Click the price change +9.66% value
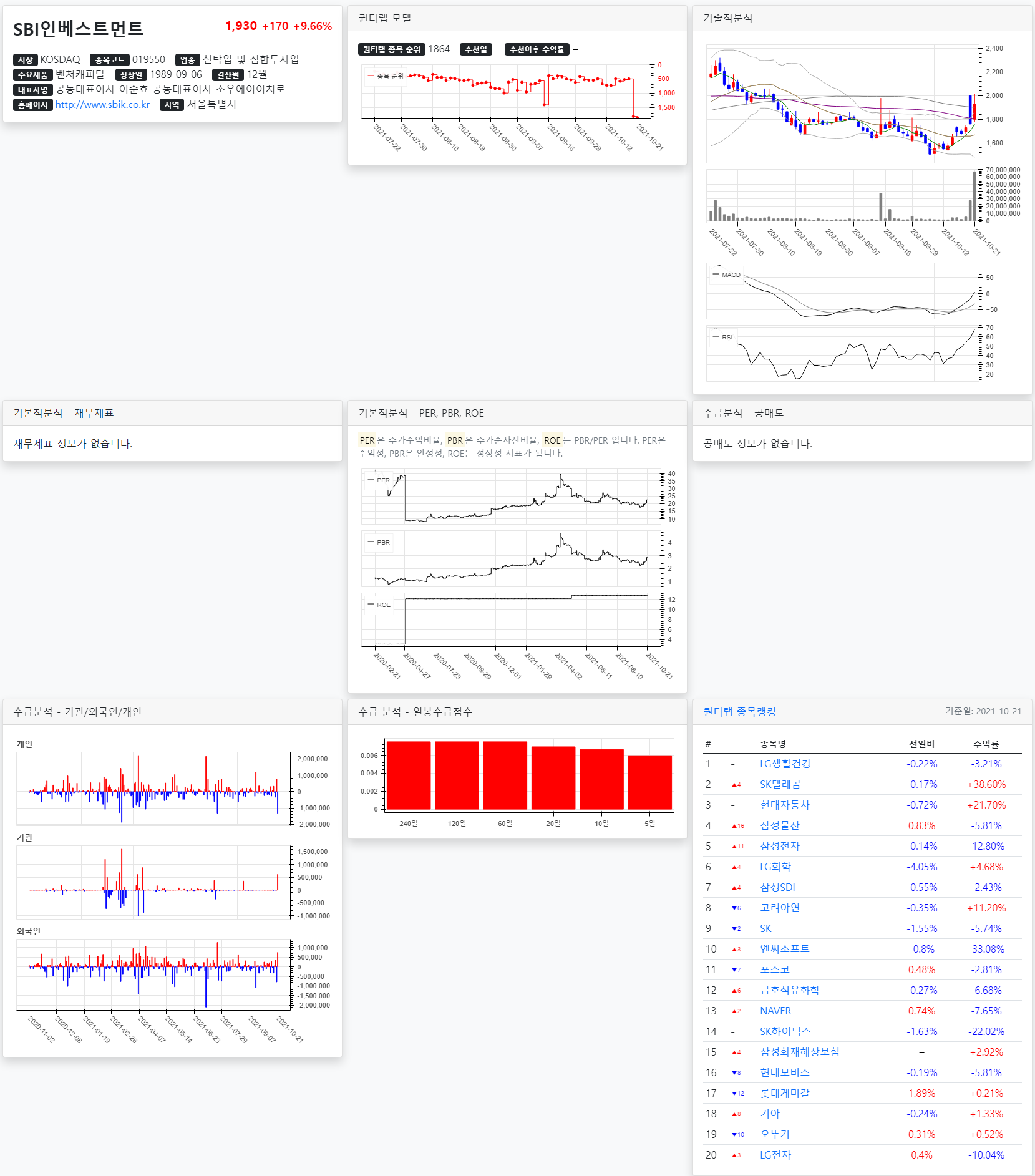The width and height of the screenshot is (1035, 1176). [x=313, y=26]
